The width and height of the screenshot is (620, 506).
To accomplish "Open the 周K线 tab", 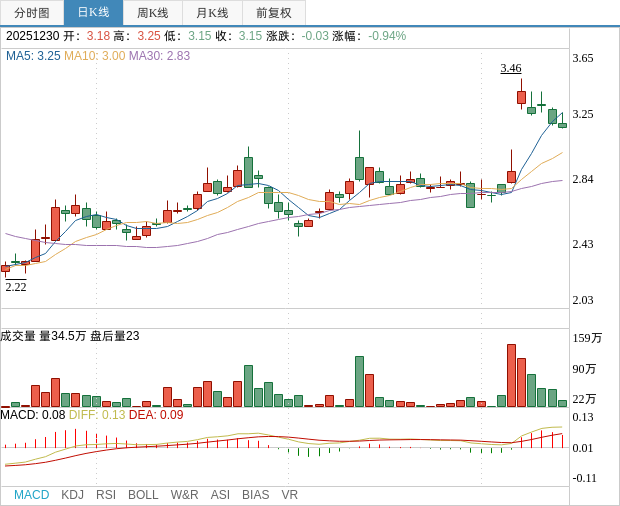I will (153, 13).
